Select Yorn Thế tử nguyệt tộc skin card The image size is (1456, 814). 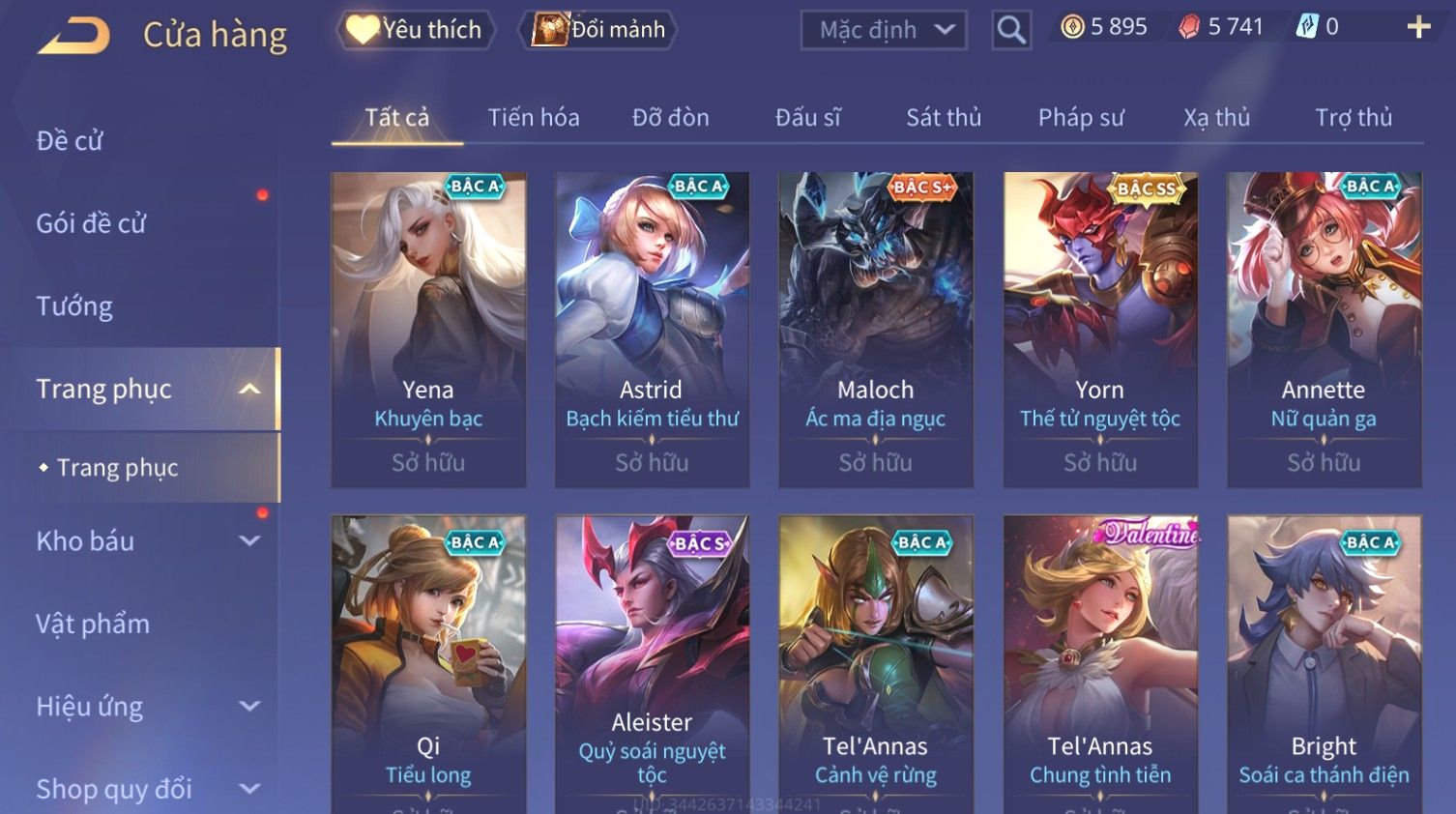click(1100, 330)
